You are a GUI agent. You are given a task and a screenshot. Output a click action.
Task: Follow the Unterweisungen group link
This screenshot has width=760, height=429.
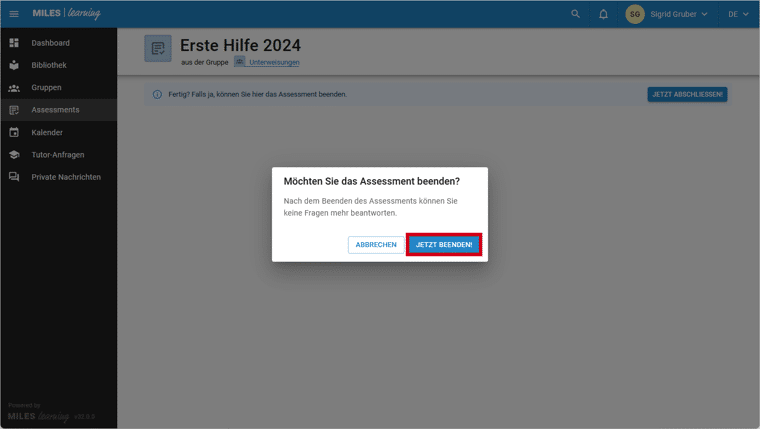(273, 62)
